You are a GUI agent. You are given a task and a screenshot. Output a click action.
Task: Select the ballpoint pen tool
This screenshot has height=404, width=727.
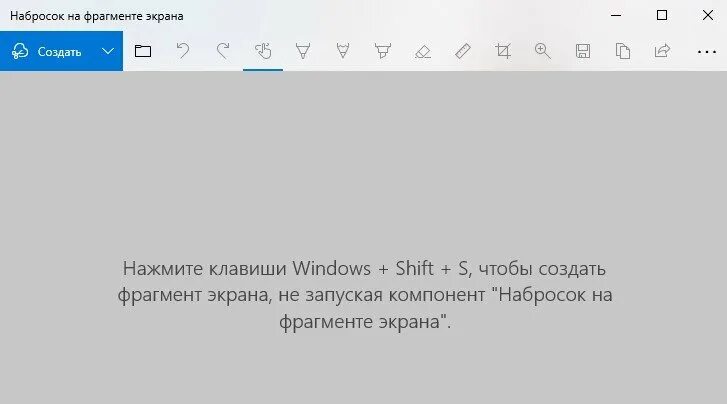(x=303, y=51)
